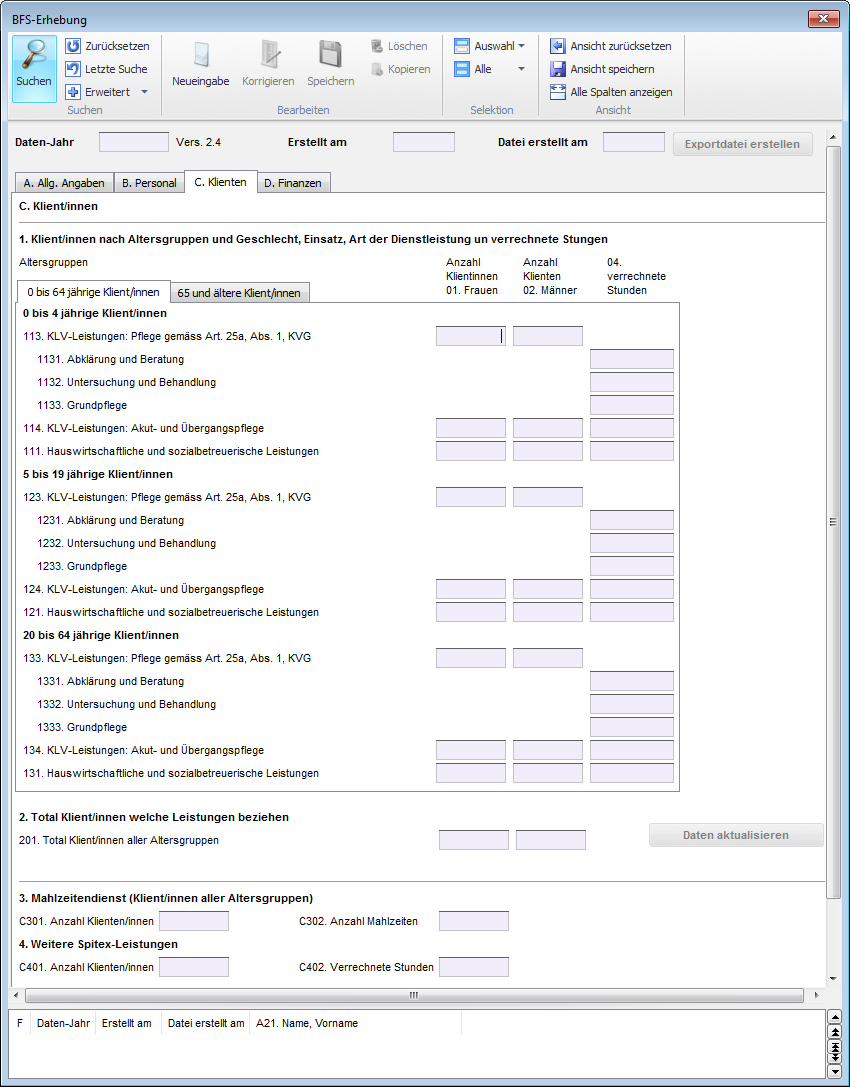
Task: Click Frauen field for 201. Total Klient/innen
Action: click(474, 840)
